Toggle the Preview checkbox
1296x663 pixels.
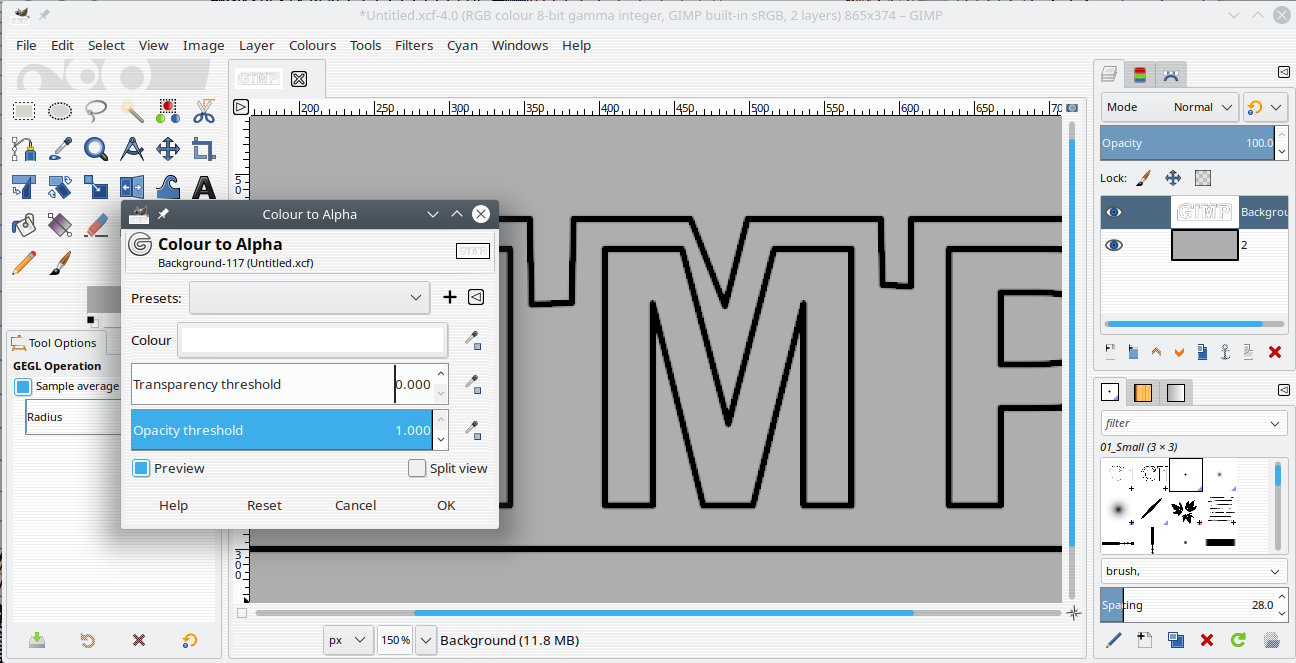pyautogui.click(x=142, y=468)
